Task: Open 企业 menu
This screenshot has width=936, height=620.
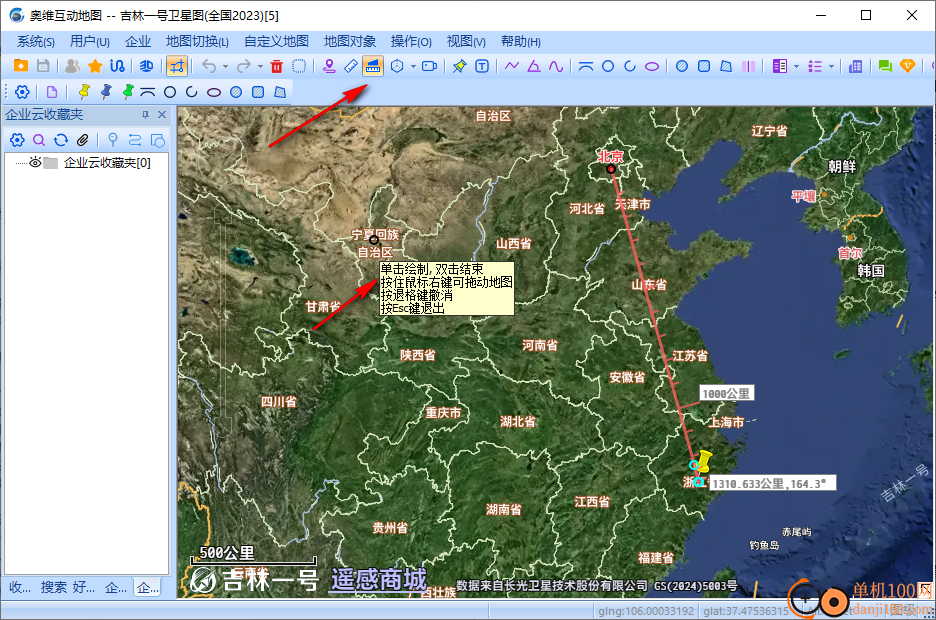Action: [x=138, y=41]
